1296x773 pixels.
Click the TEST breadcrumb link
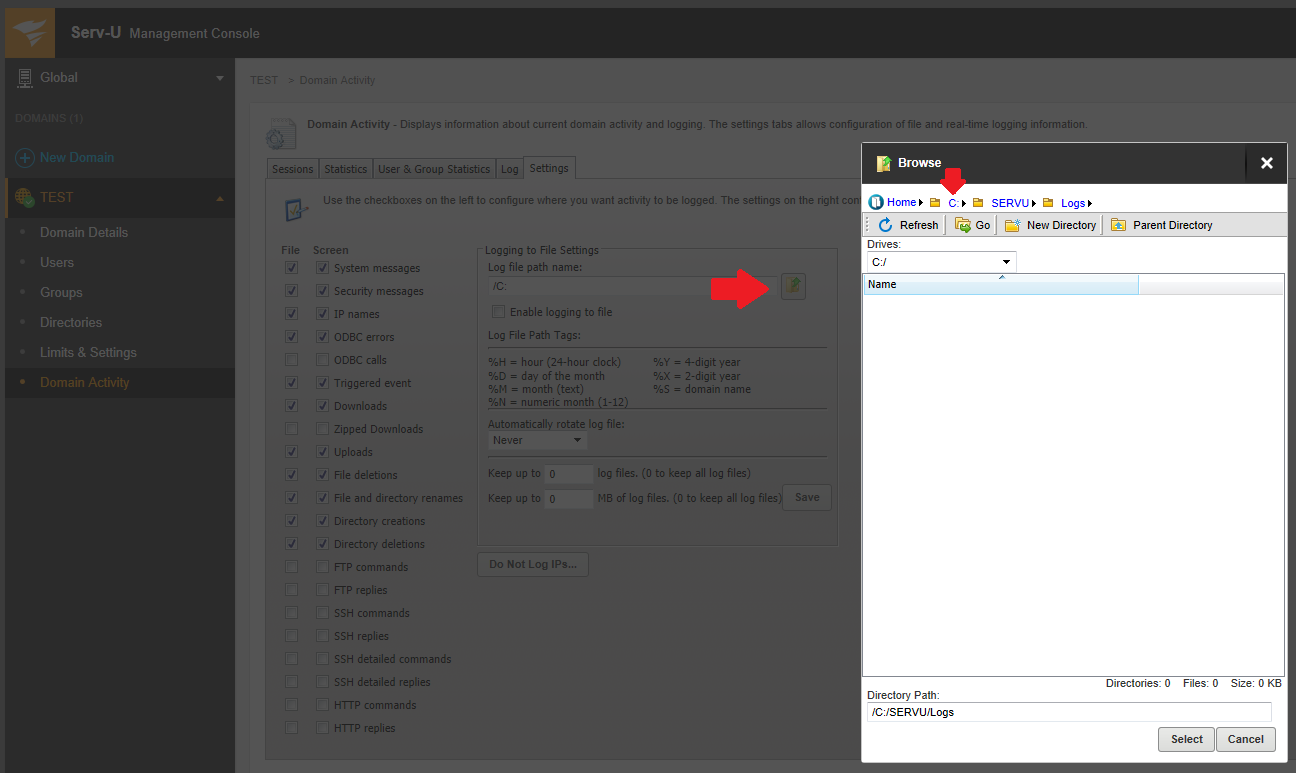(x=264, y=80)
